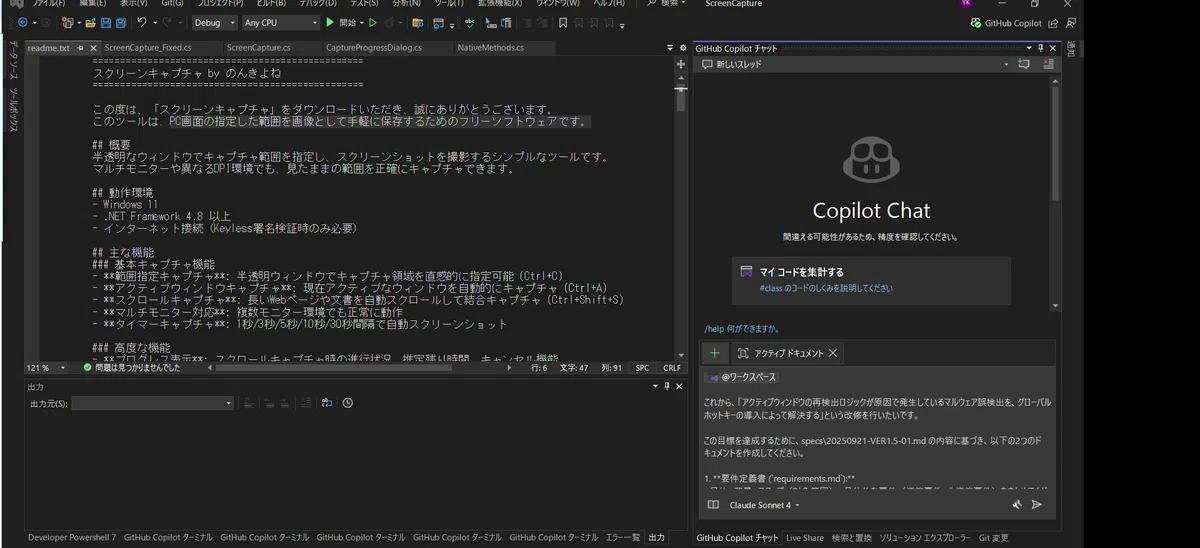
Task: Open the output source combo box
Action: point(152,403)
